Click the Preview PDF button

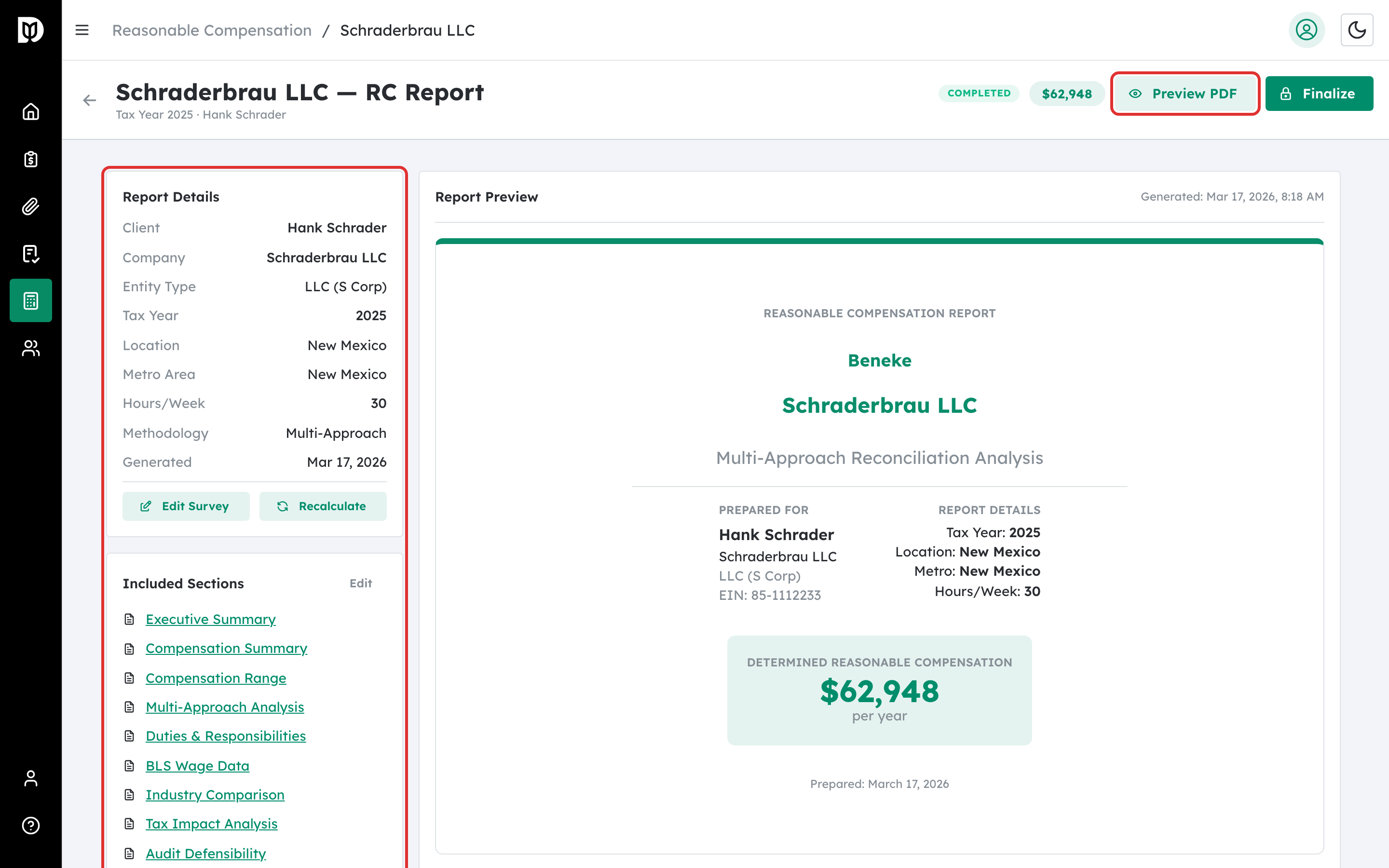pos(1185,94)
